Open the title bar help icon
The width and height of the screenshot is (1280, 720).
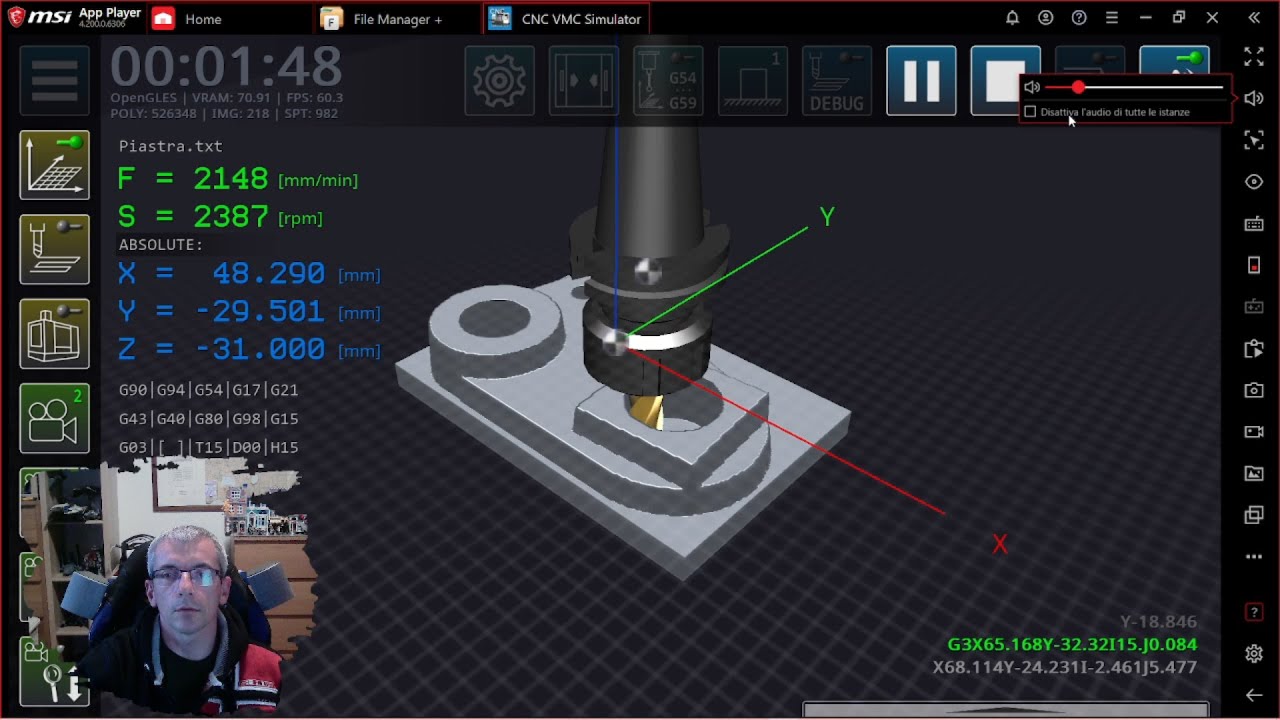point(1079,18)
